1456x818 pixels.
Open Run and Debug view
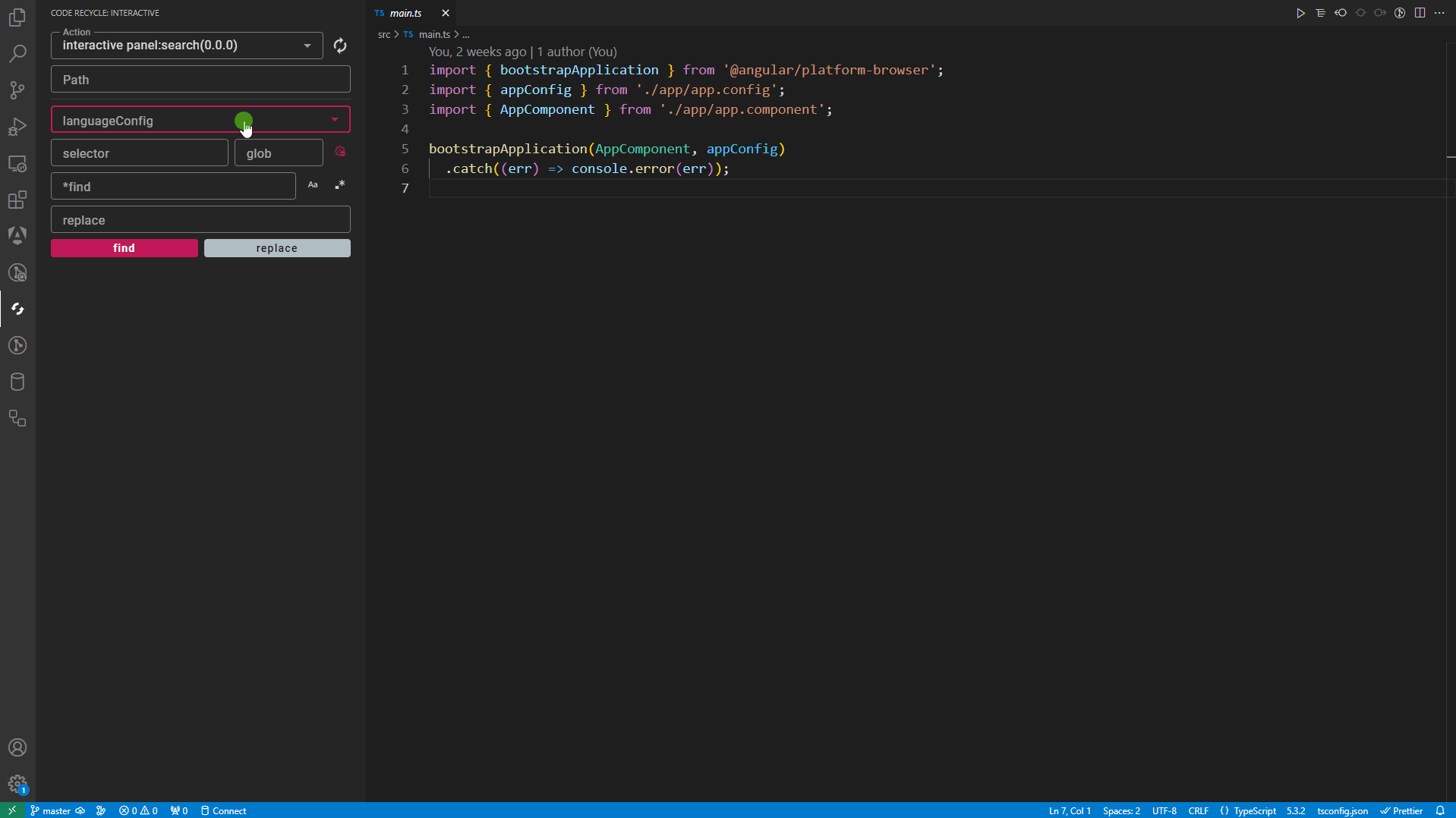tap(17, 127)
